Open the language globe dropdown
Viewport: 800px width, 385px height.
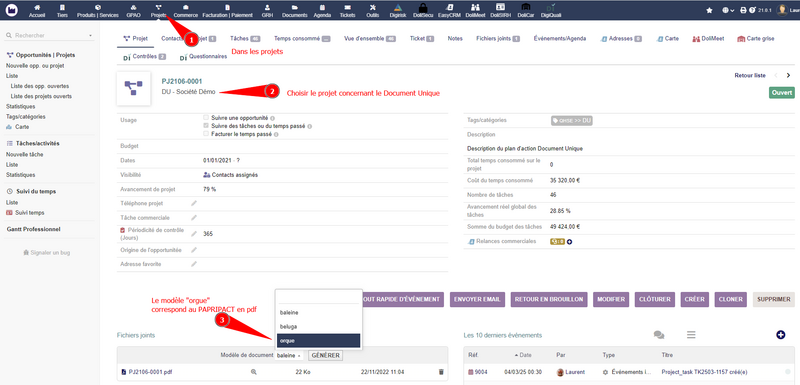pos(729,10)
